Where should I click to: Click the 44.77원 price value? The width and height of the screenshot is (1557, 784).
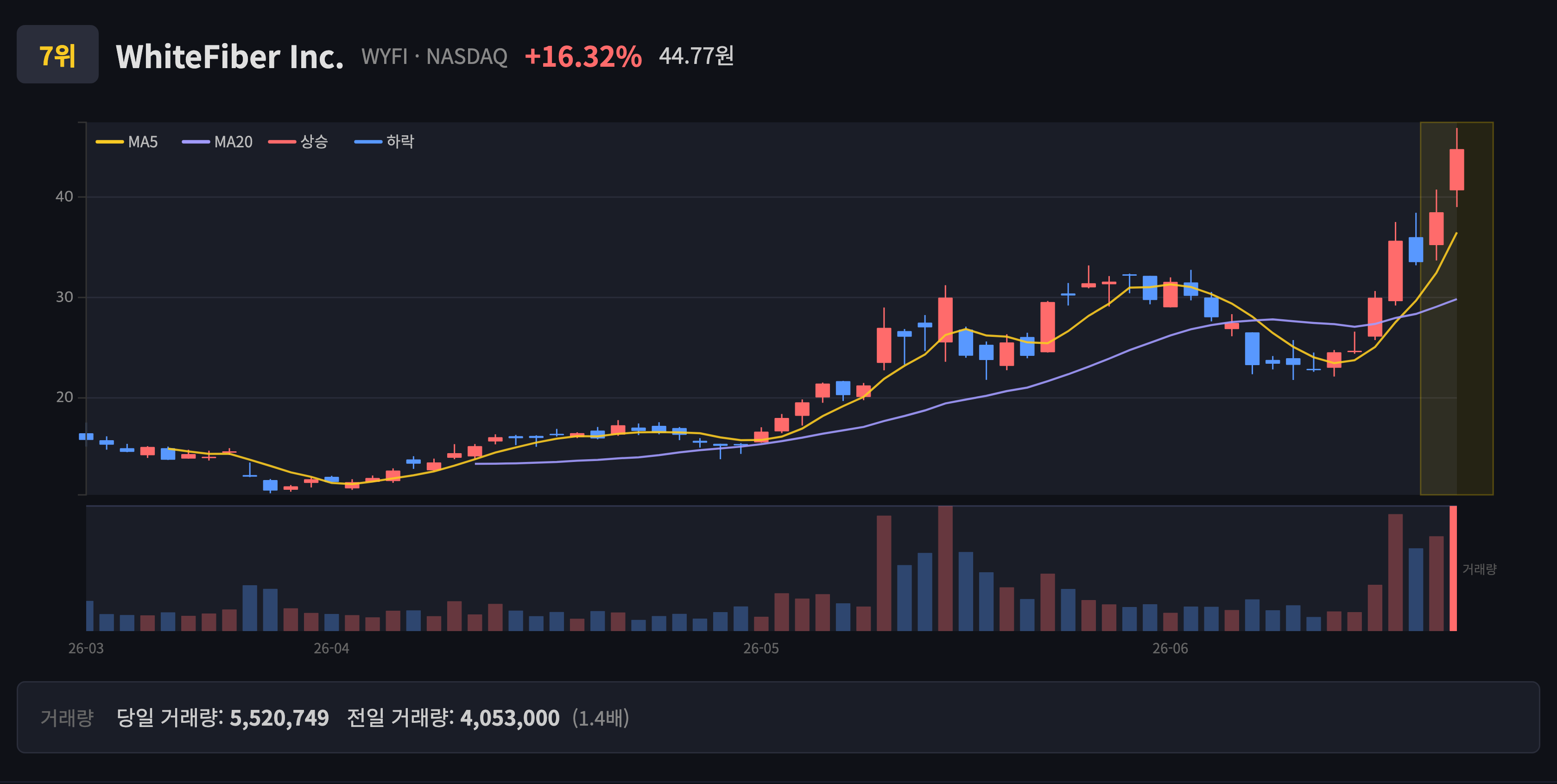click(696, 56)
